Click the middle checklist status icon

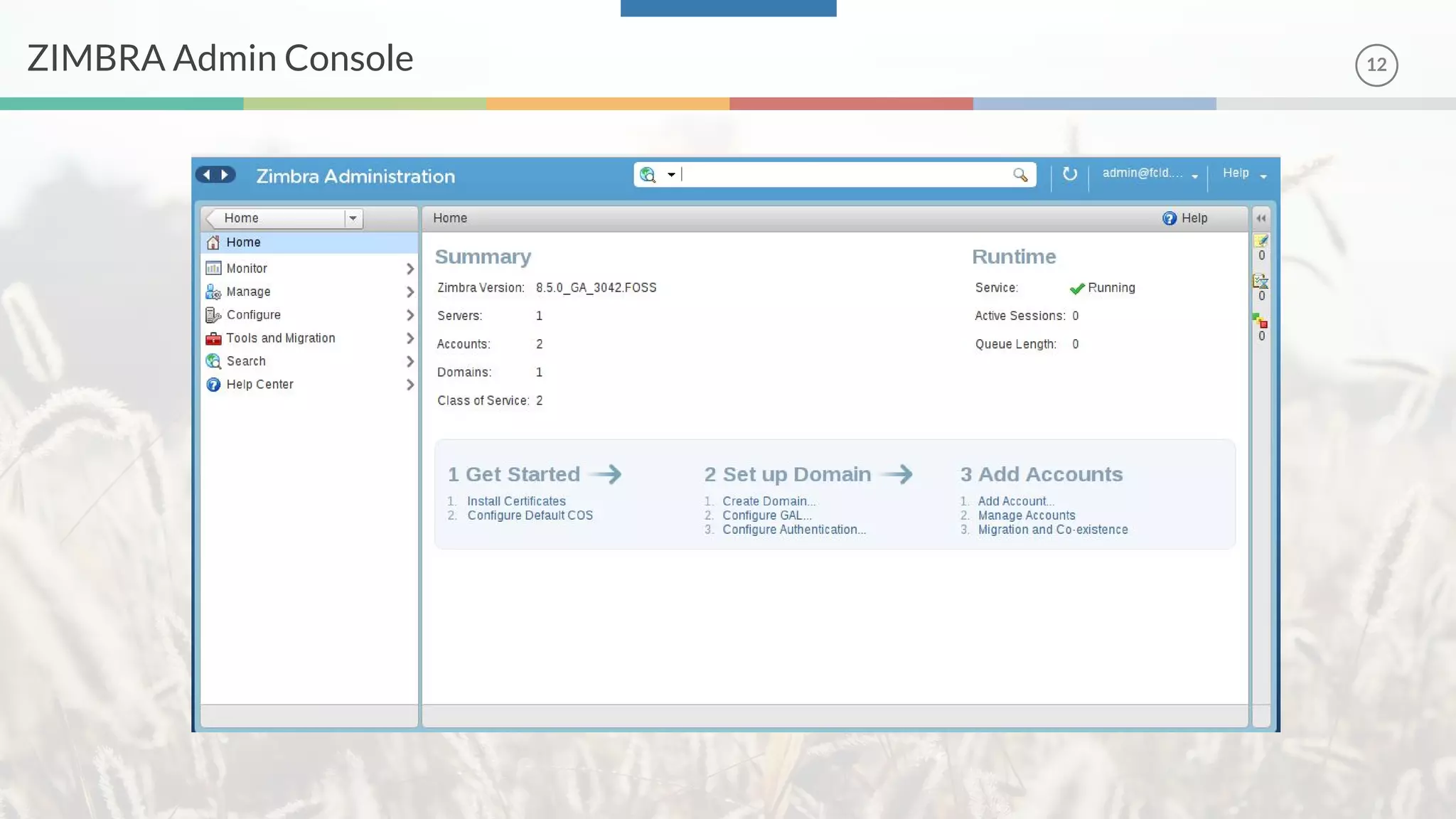(x=1260, y=281)
